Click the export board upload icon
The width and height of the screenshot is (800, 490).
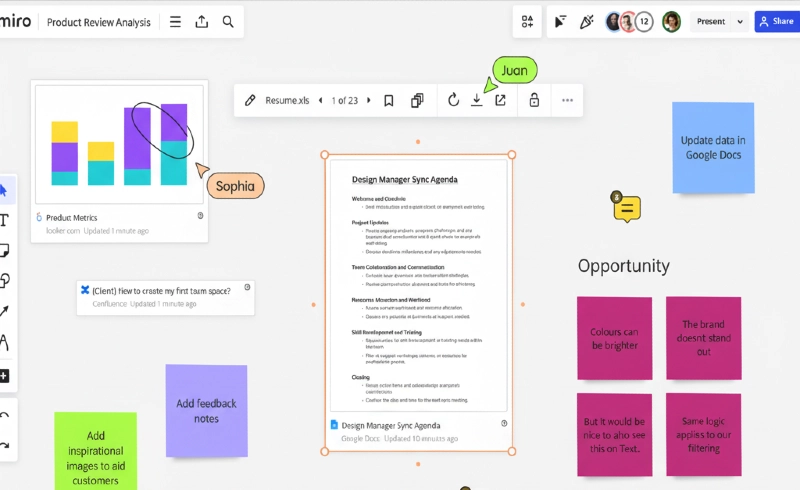(202, 21)
